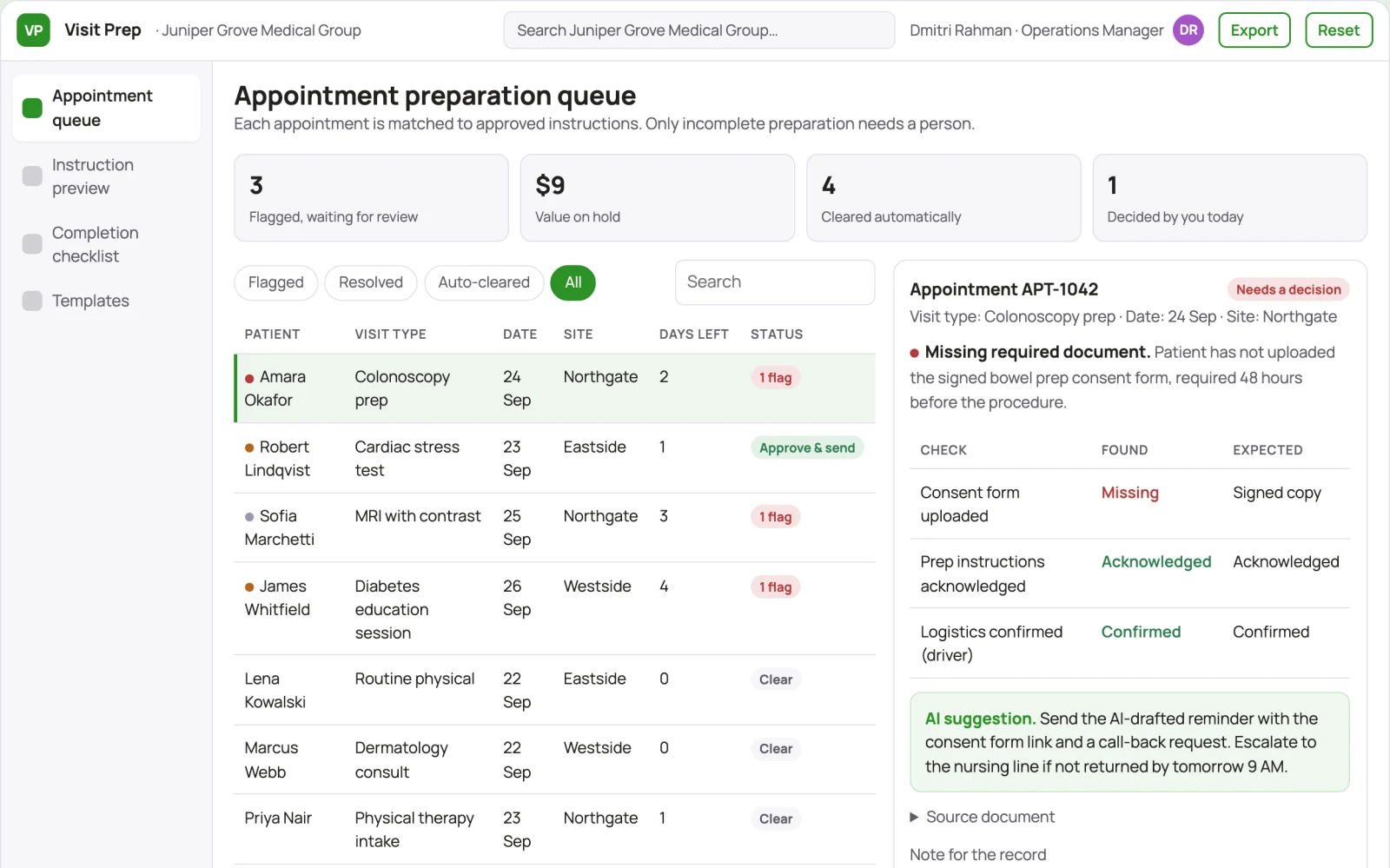1390x868 pixels.
Task: Click Clear status for Lena Kowalski
Action: point(776,679)
